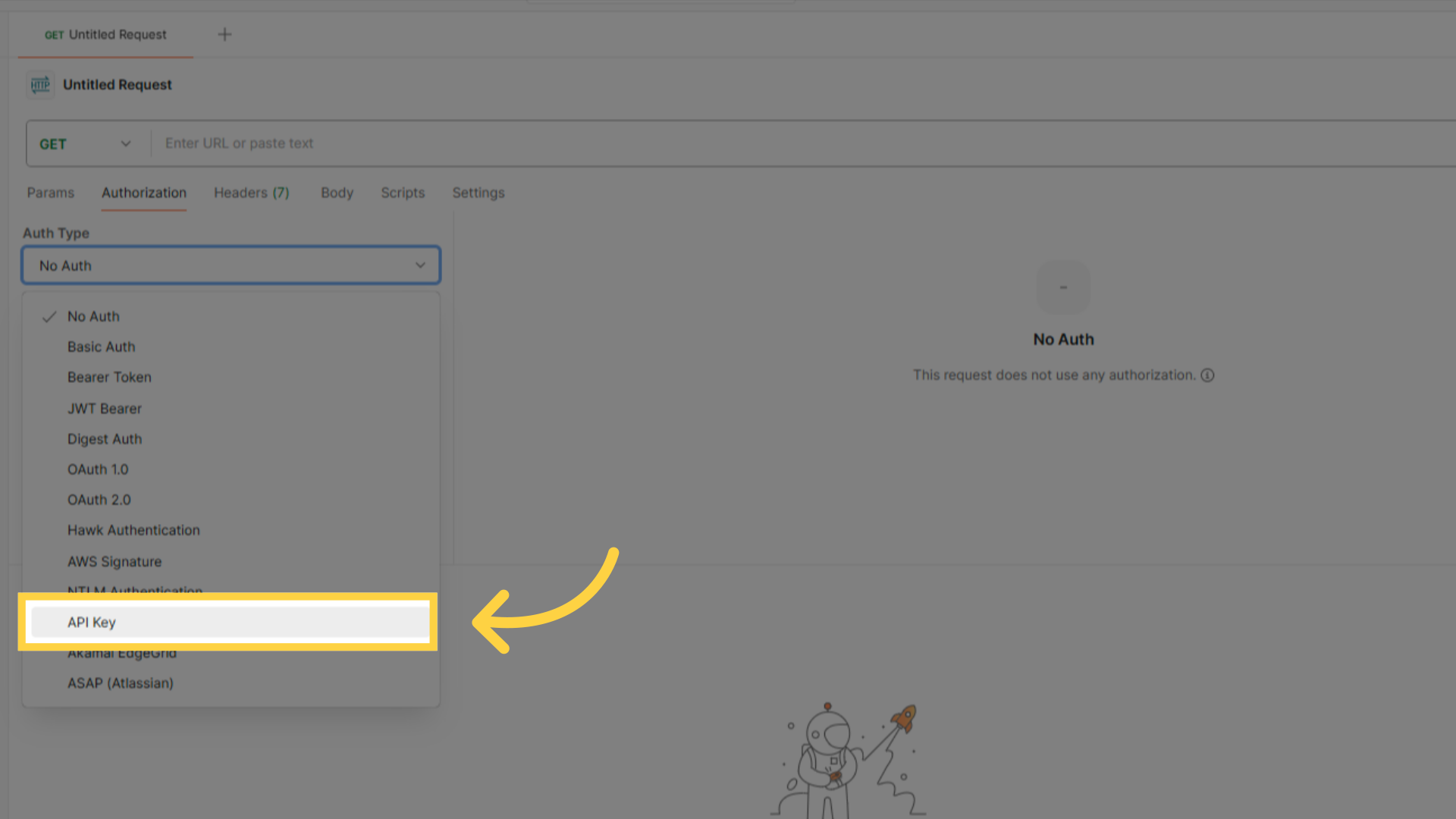
Task: Select Bearer Token auth type
Action: (x=231, y=377)
